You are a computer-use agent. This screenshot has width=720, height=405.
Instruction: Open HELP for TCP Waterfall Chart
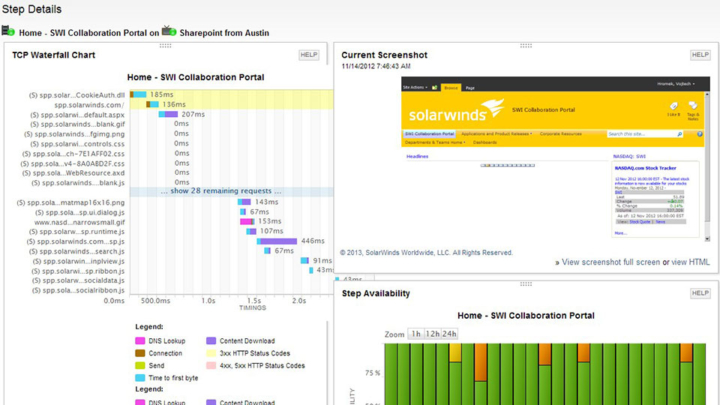pos(309,55)
